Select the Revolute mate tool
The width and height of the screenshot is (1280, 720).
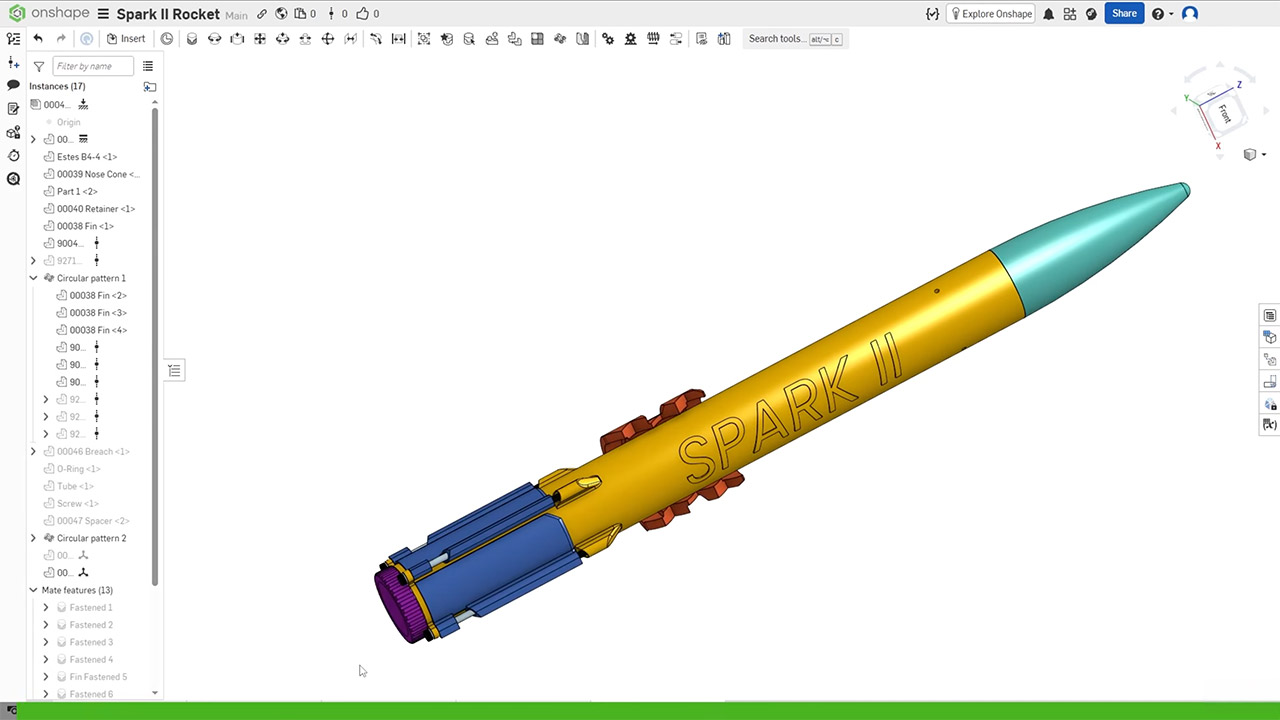click(214, 39)
